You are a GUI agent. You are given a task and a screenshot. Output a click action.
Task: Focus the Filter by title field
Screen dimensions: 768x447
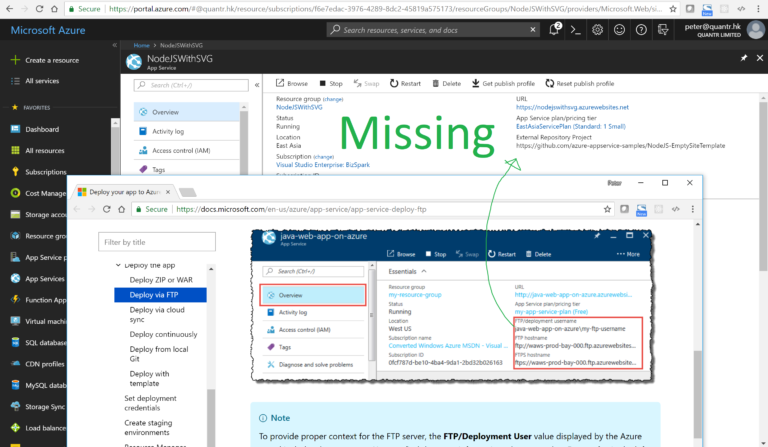click(x=157, y=242)
